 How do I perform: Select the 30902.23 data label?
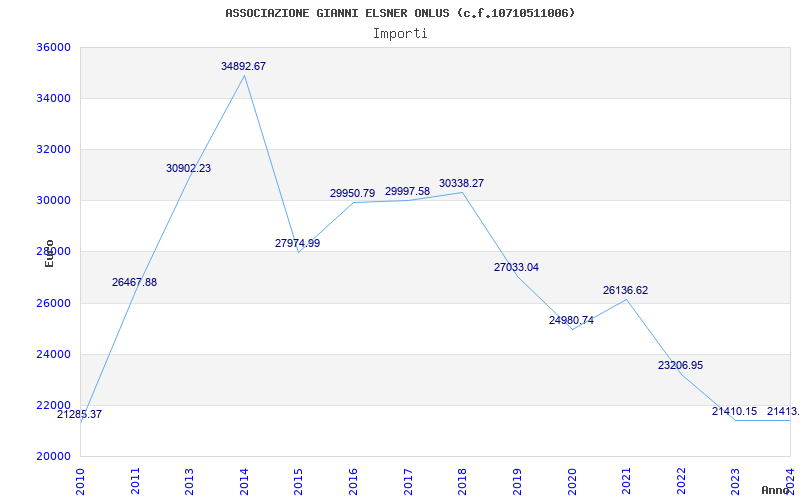[188, 168]
